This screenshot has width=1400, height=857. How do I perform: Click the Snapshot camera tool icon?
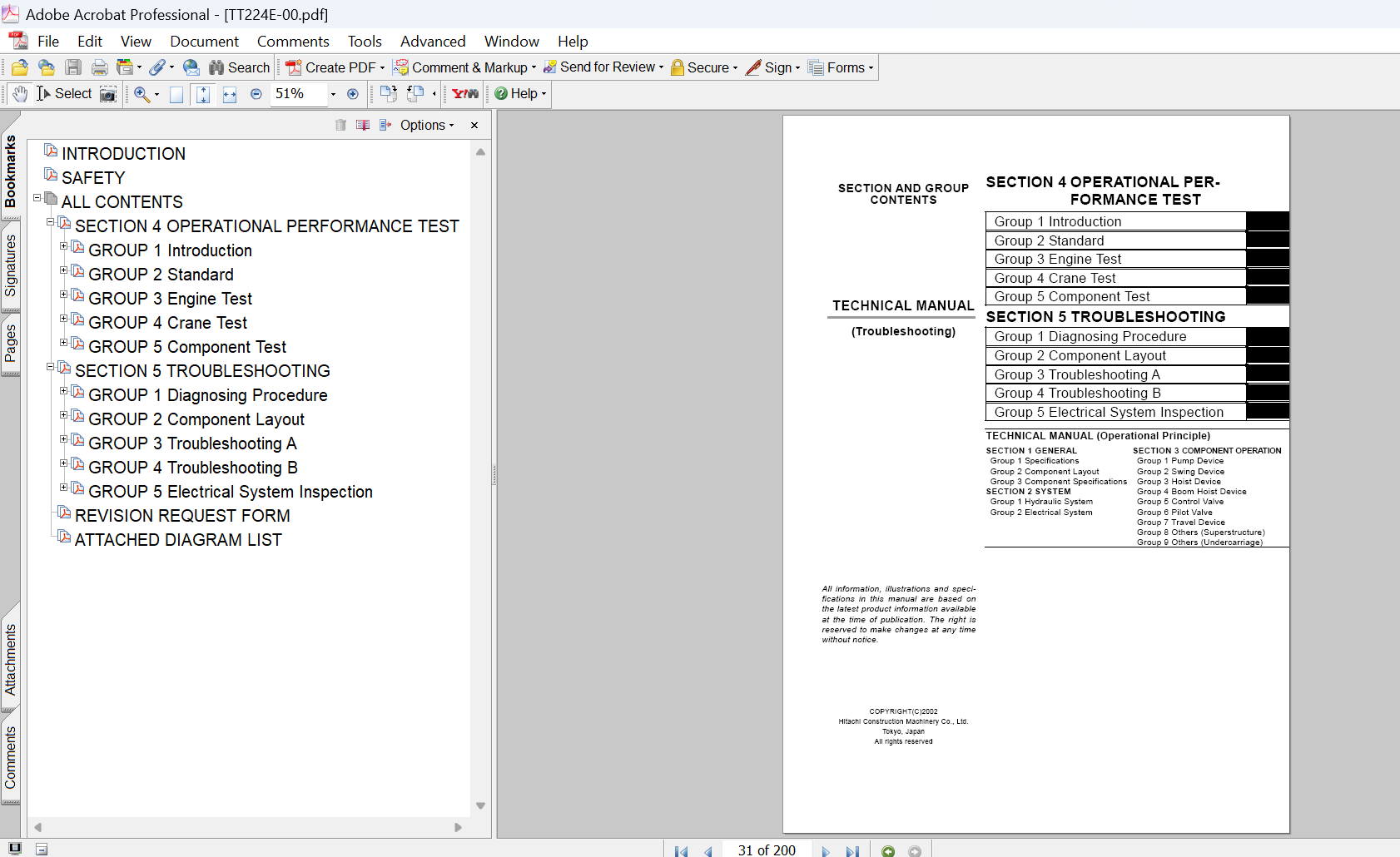pos(108,94)
